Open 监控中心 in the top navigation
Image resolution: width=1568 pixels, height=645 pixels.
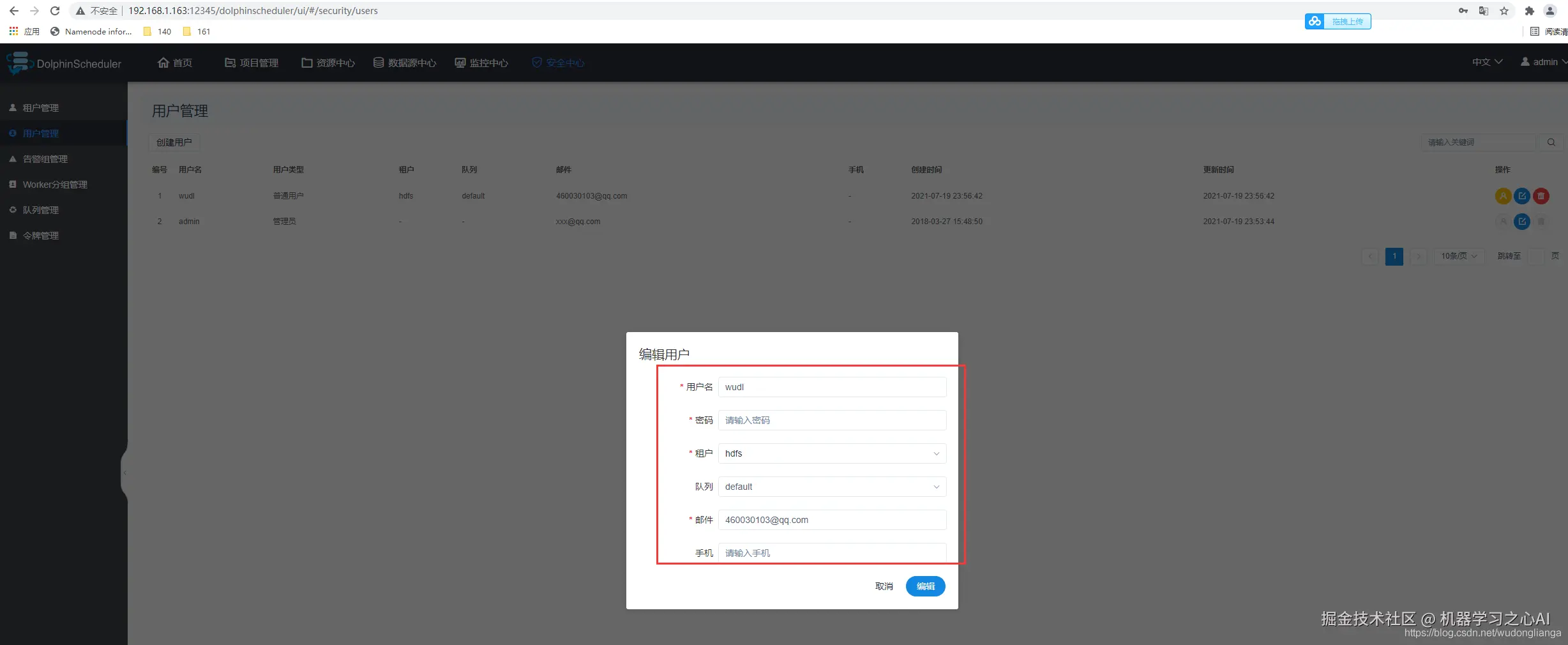tap(481, 63)
